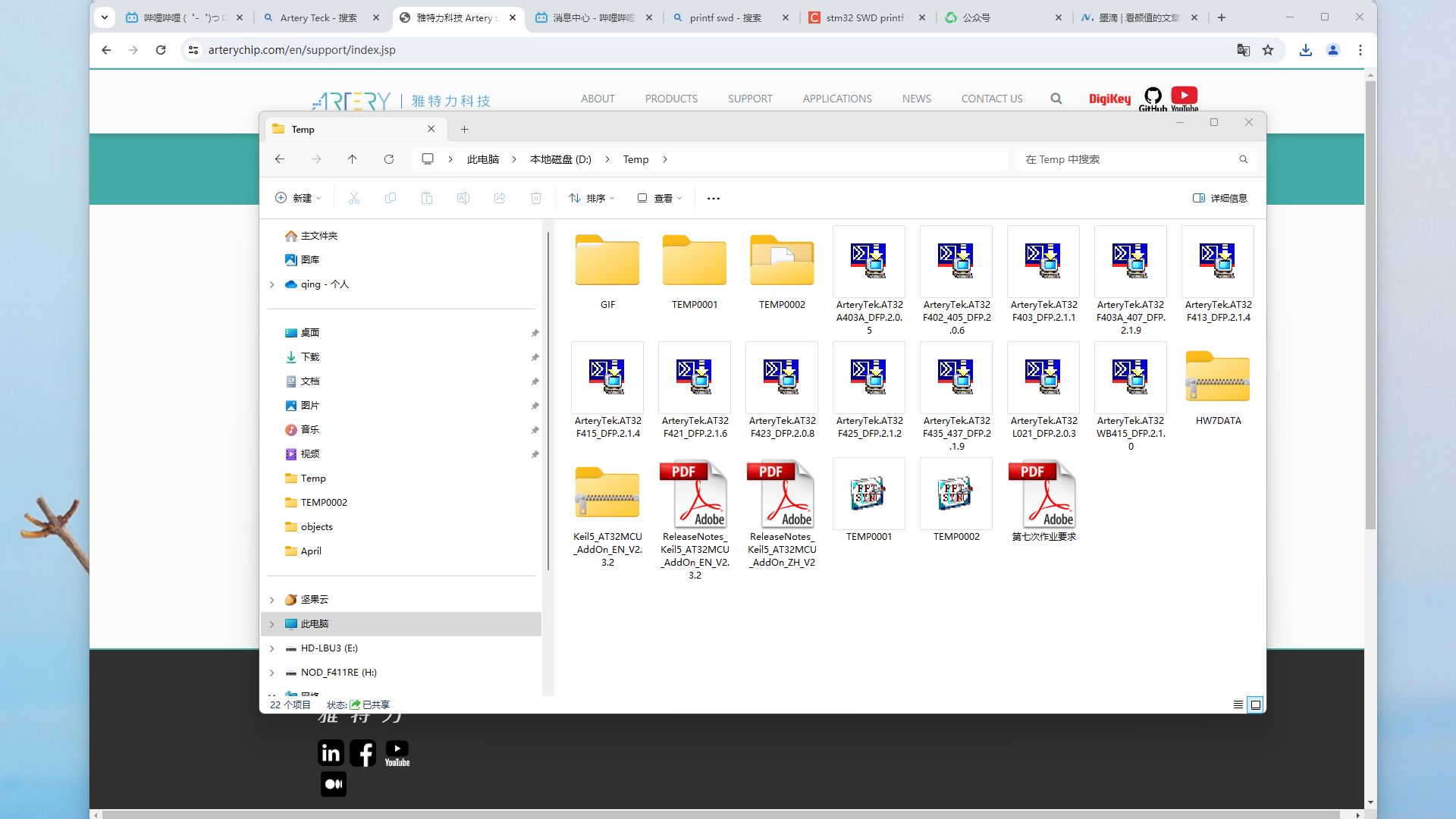This screenshot has height=819, width=1456.
Task: Open the GitHub icon on Artery website
Action: point(1153,96)
